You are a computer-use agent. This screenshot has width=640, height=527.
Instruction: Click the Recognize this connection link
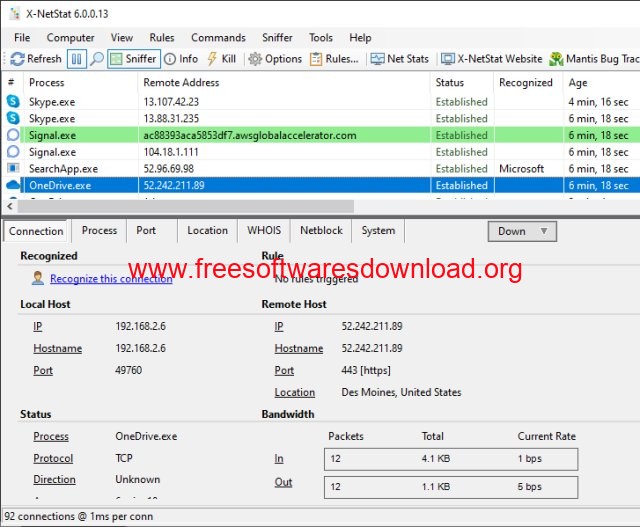tap(111, 279)
